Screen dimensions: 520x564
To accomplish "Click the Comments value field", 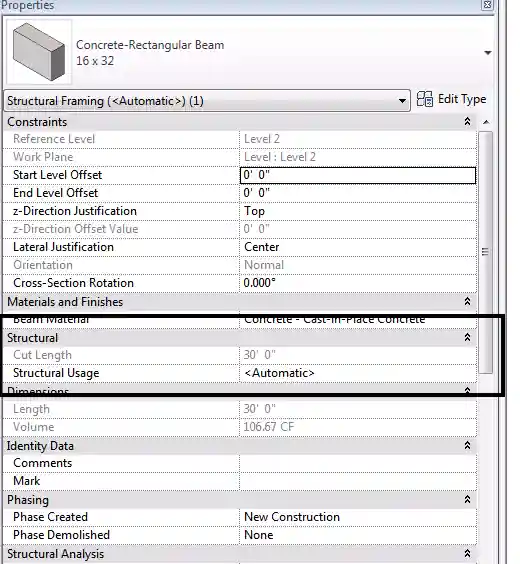I will [x=358, y=463].
